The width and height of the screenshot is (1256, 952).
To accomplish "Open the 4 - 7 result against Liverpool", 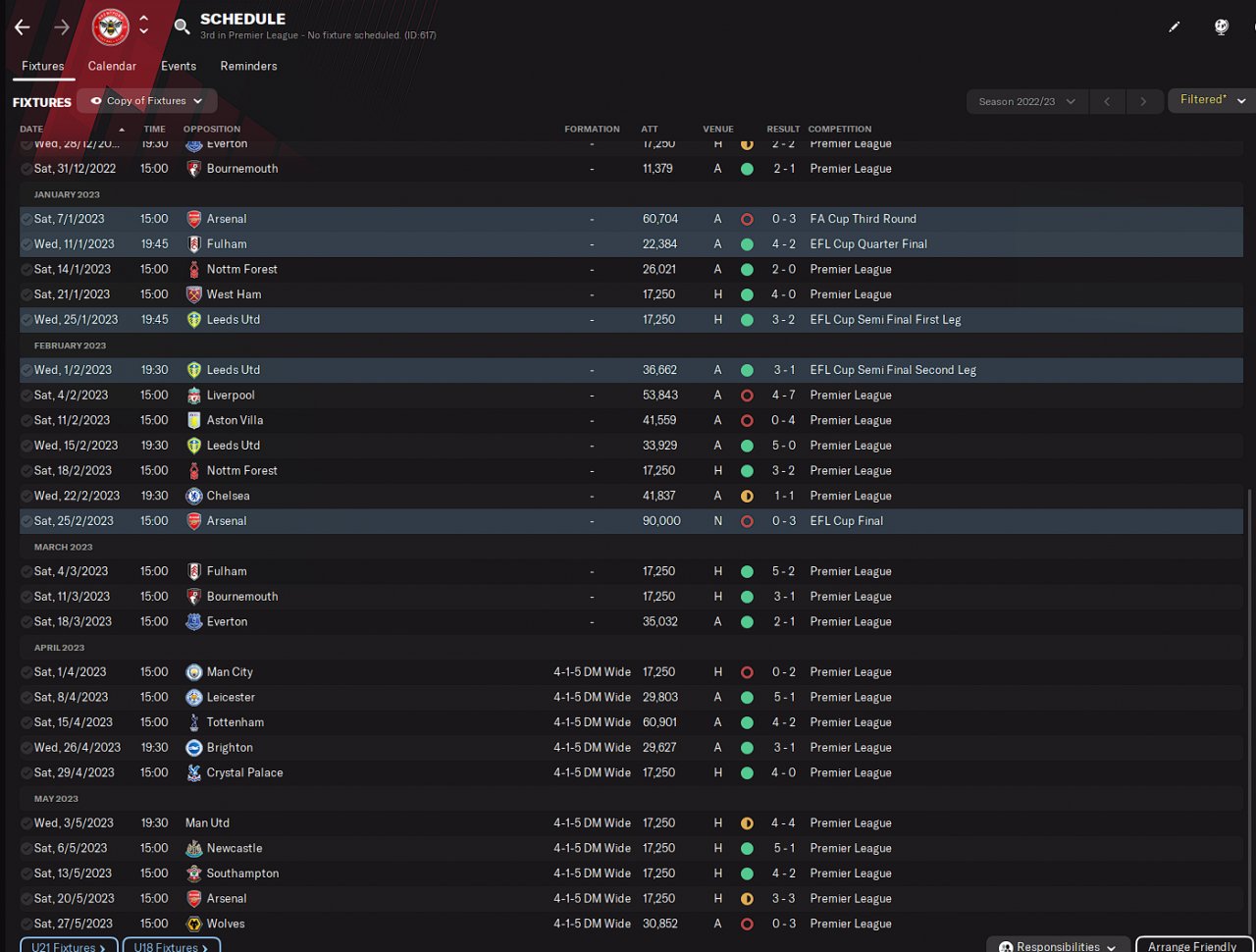I will click(x=783, y=396).
